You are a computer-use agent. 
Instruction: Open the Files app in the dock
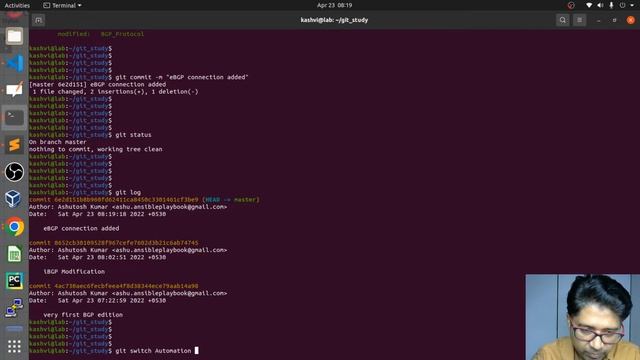pos(14,36)
